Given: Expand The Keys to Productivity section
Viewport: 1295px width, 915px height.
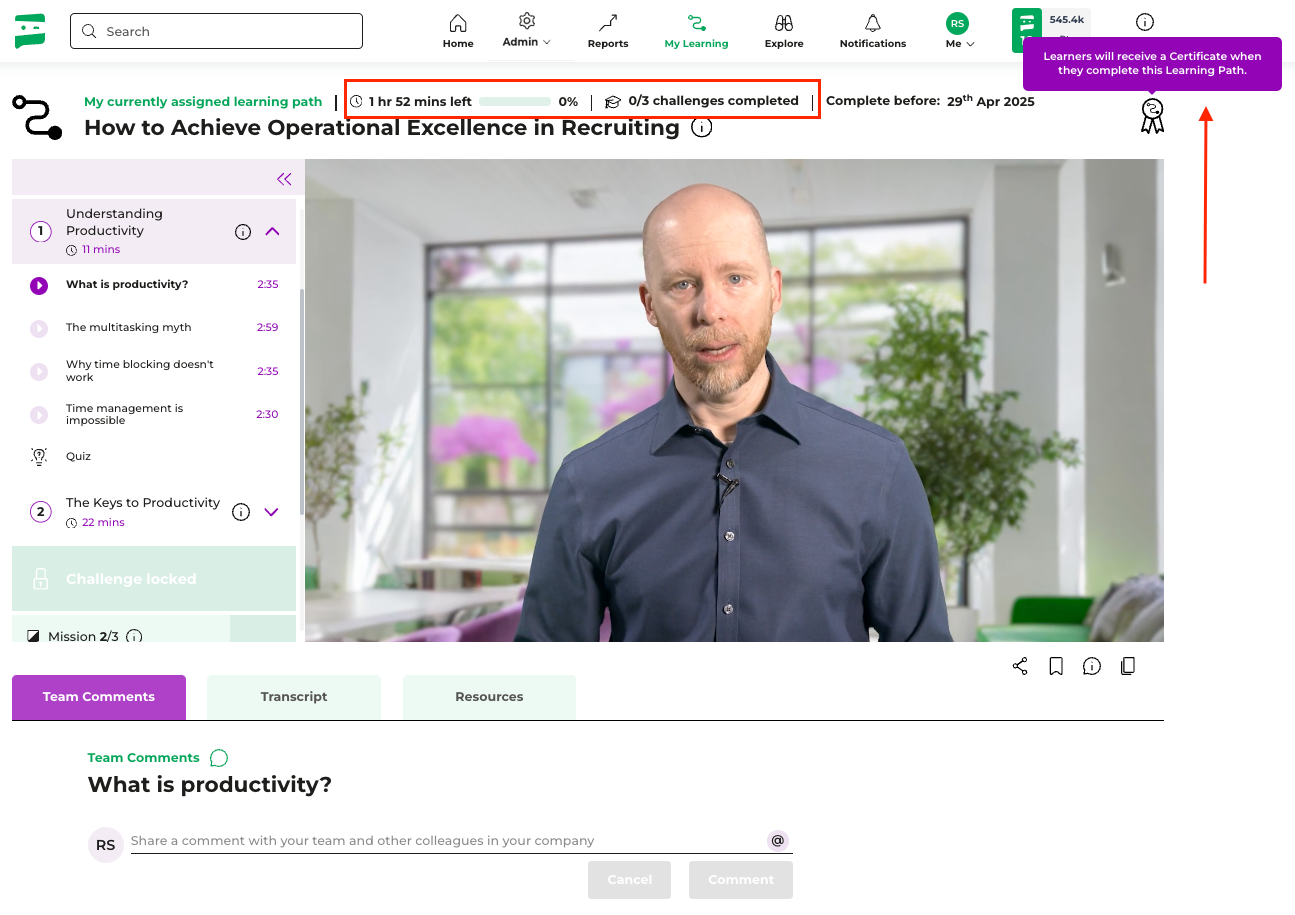Looking at the screenshot, I should (x=271, y=512).
